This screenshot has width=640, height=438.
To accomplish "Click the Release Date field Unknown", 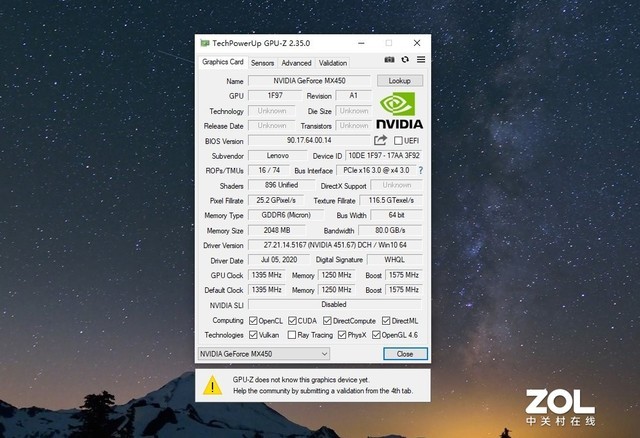I will [x=272, y=126].
